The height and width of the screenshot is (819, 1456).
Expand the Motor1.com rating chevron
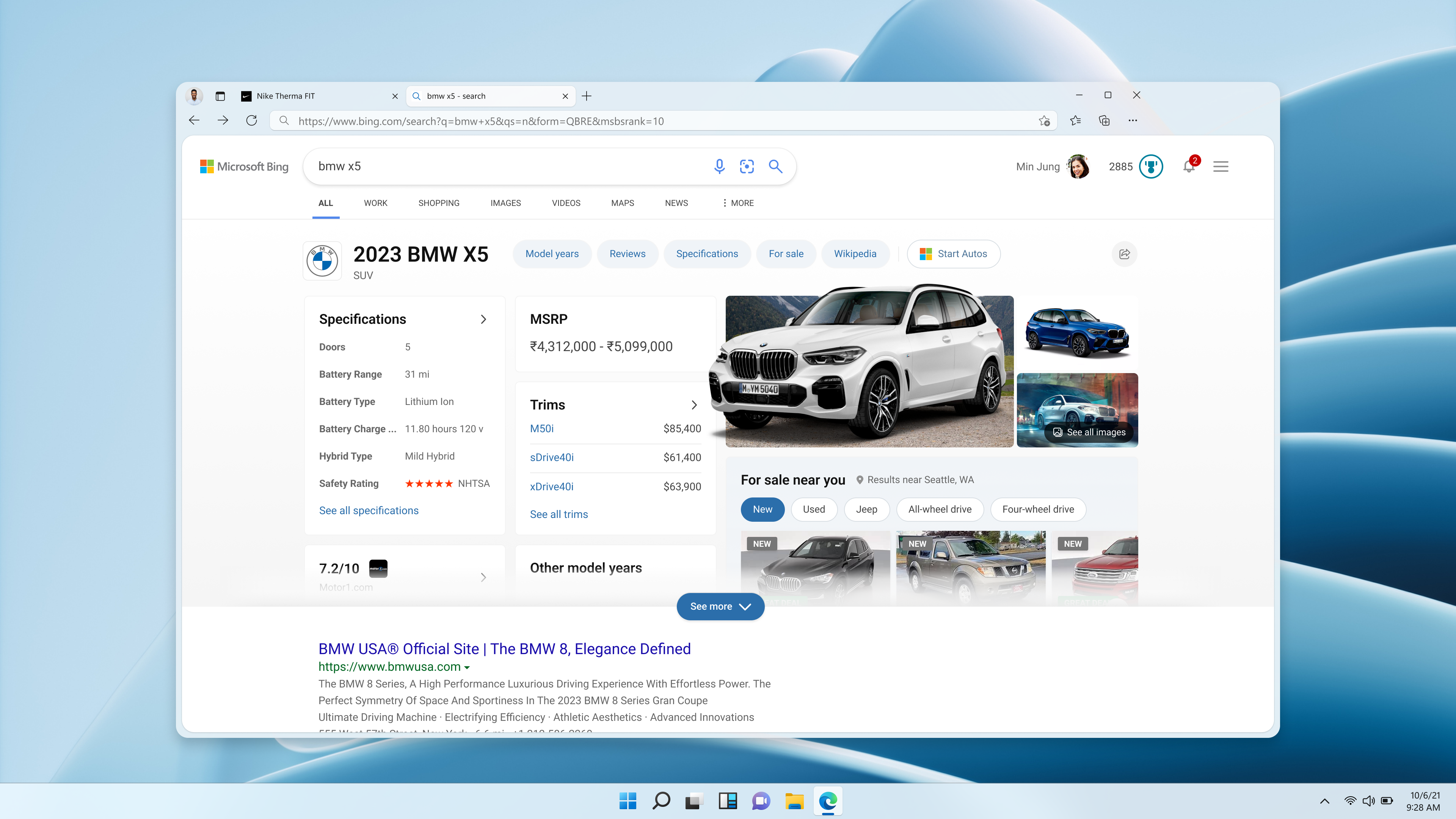483,577
